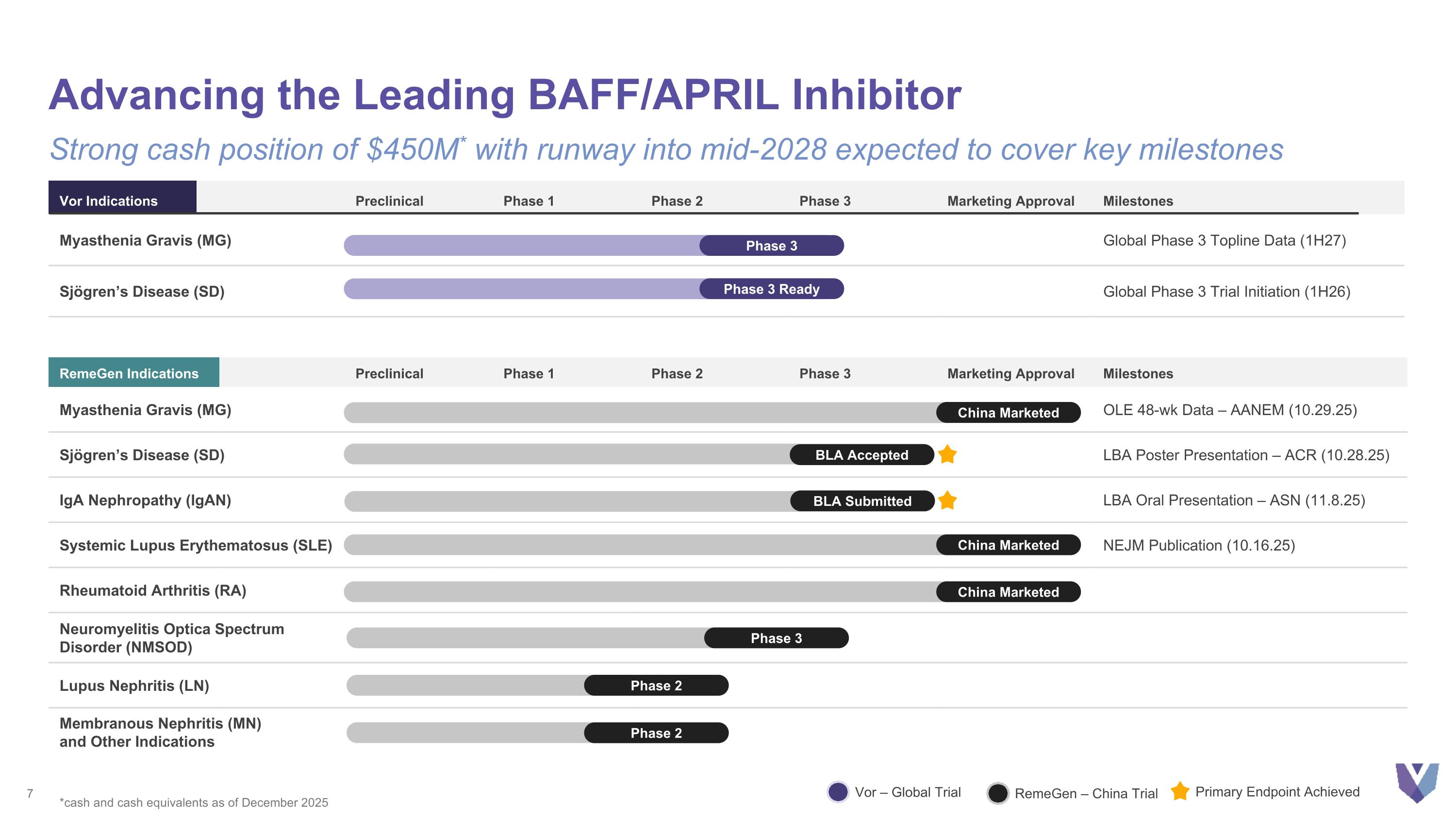
Task: Click the purple Phase 3 pill for Vor MG
Action: [772, 245]
